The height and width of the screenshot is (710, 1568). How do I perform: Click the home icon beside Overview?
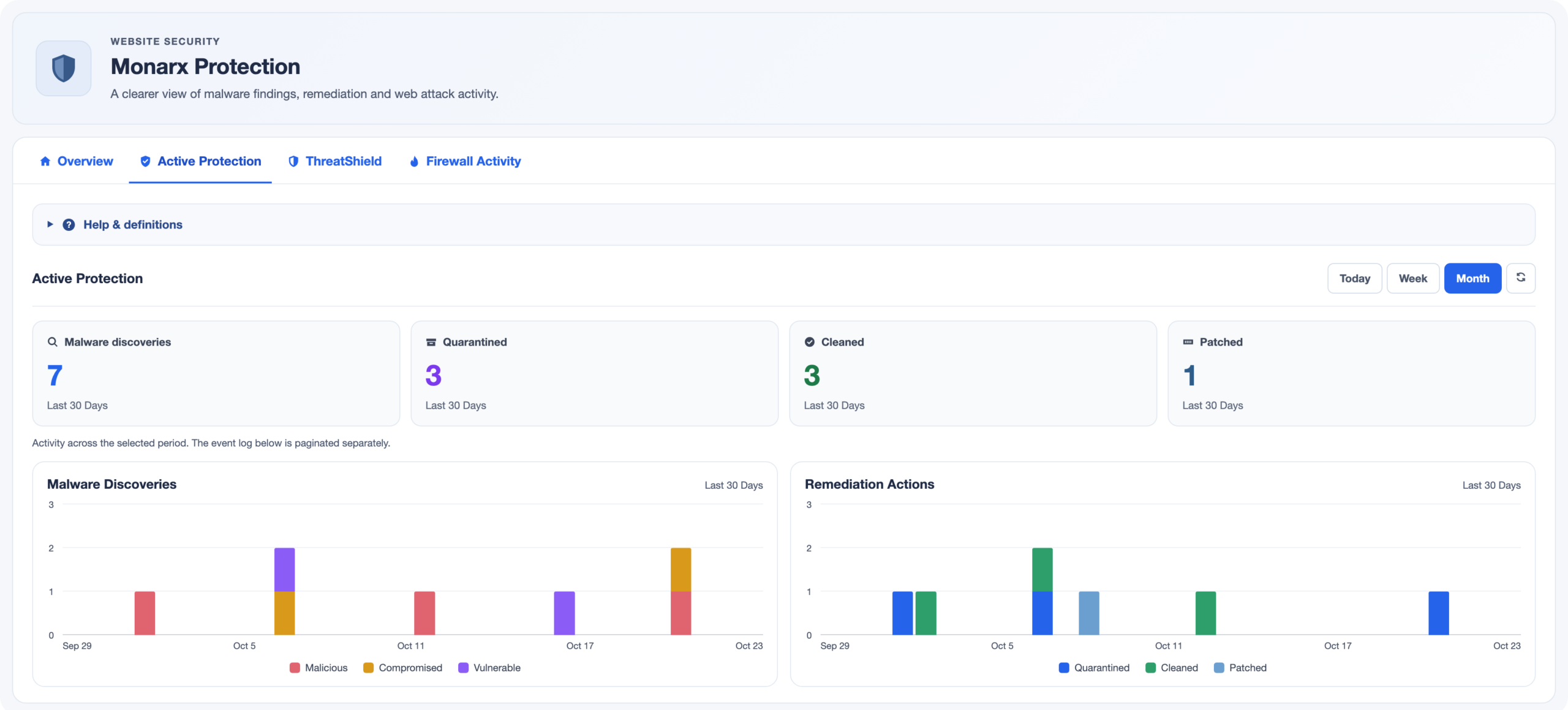[45, 161]
